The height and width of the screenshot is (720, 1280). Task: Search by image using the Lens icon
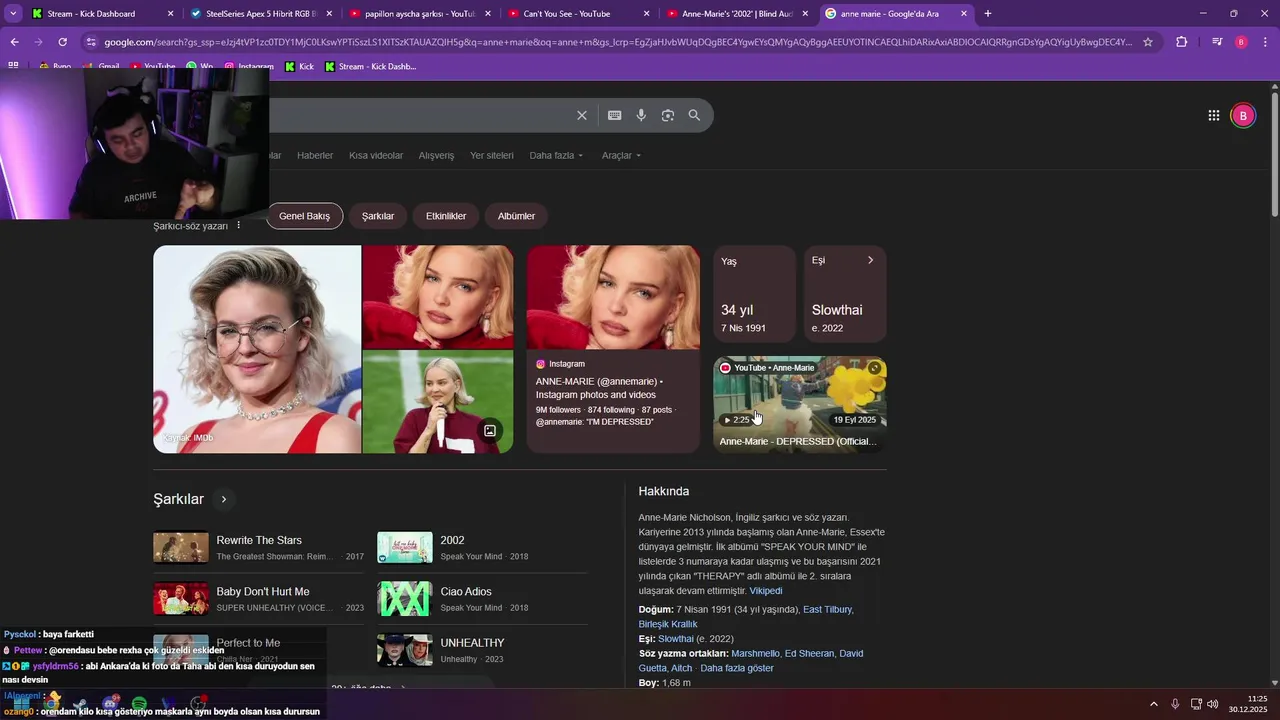tap(668, 115)
